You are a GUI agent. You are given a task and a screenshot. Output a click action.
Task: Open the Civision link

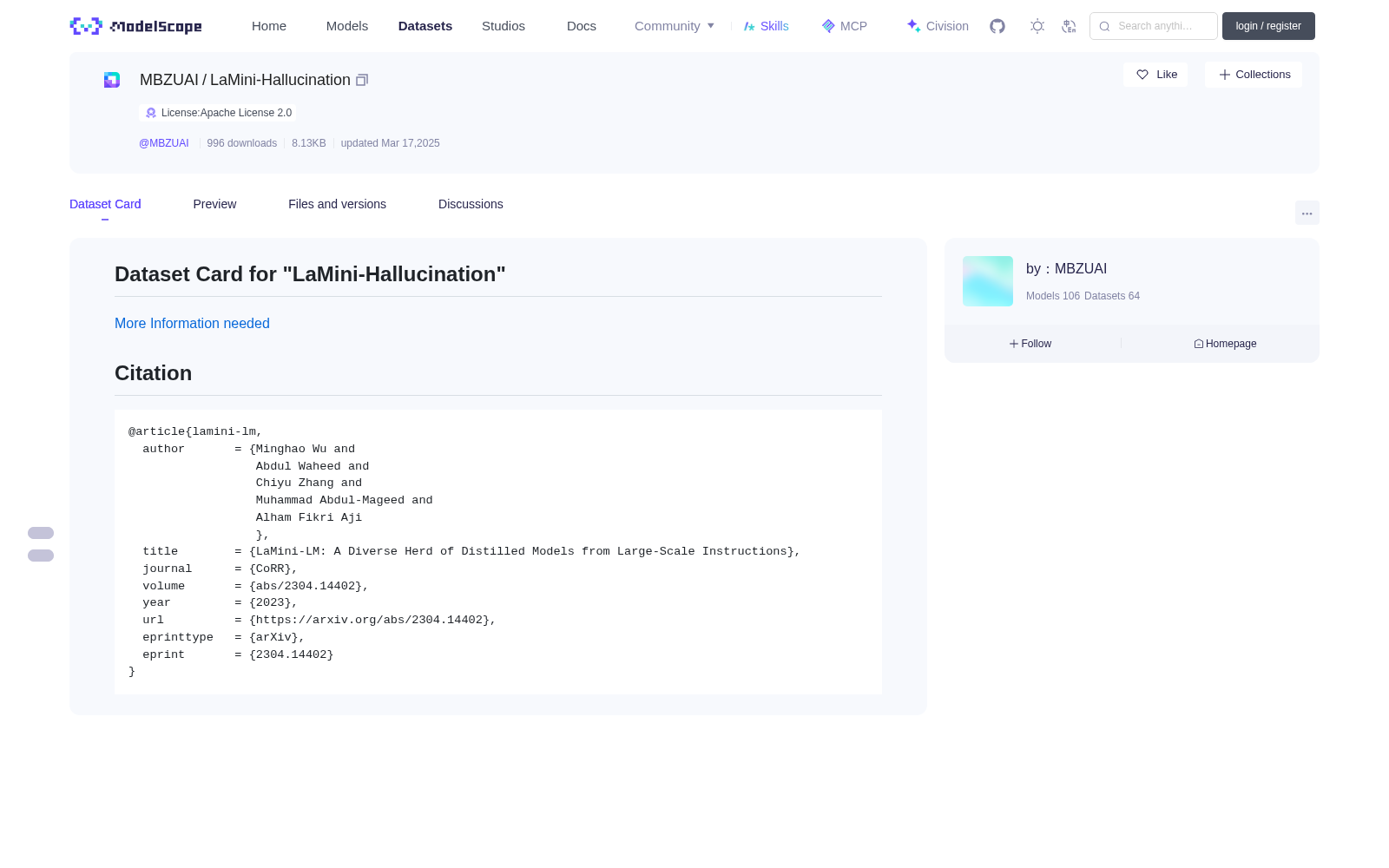coord(938,26)
